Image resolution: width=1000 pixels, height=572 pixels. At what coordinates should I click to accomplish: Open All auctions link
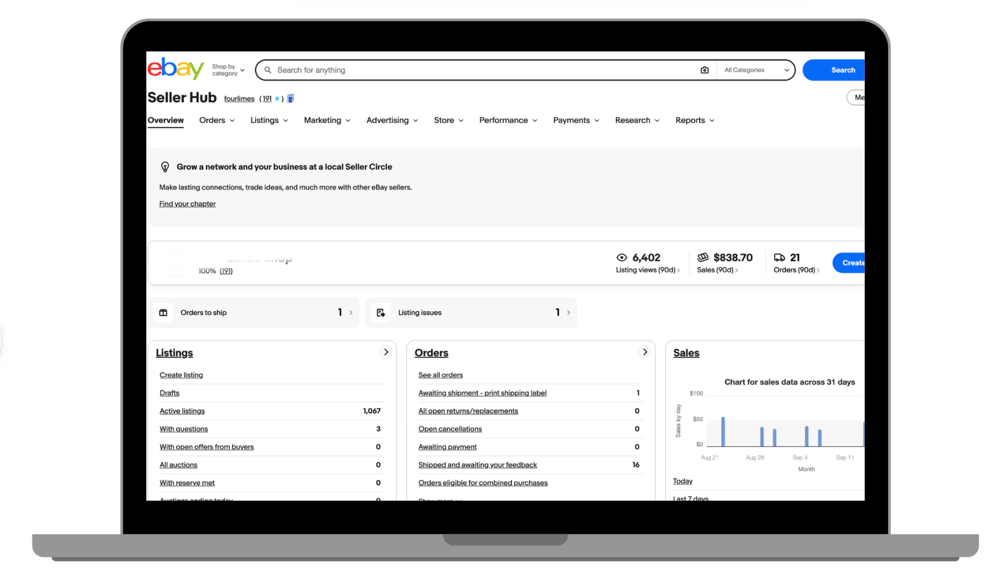[179, 465]
